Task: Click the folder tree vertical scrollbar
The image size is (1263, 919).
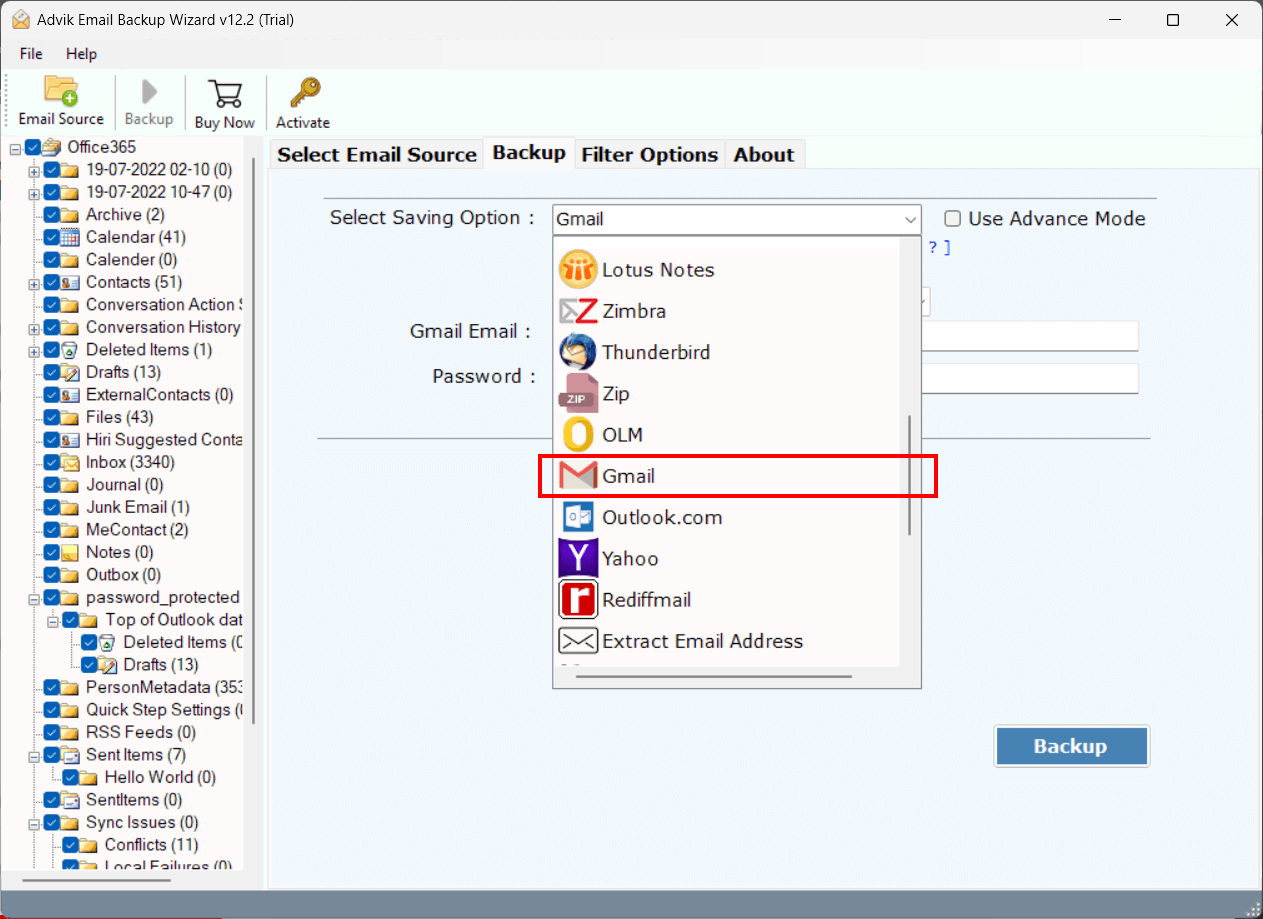Action: pos(253,440)
